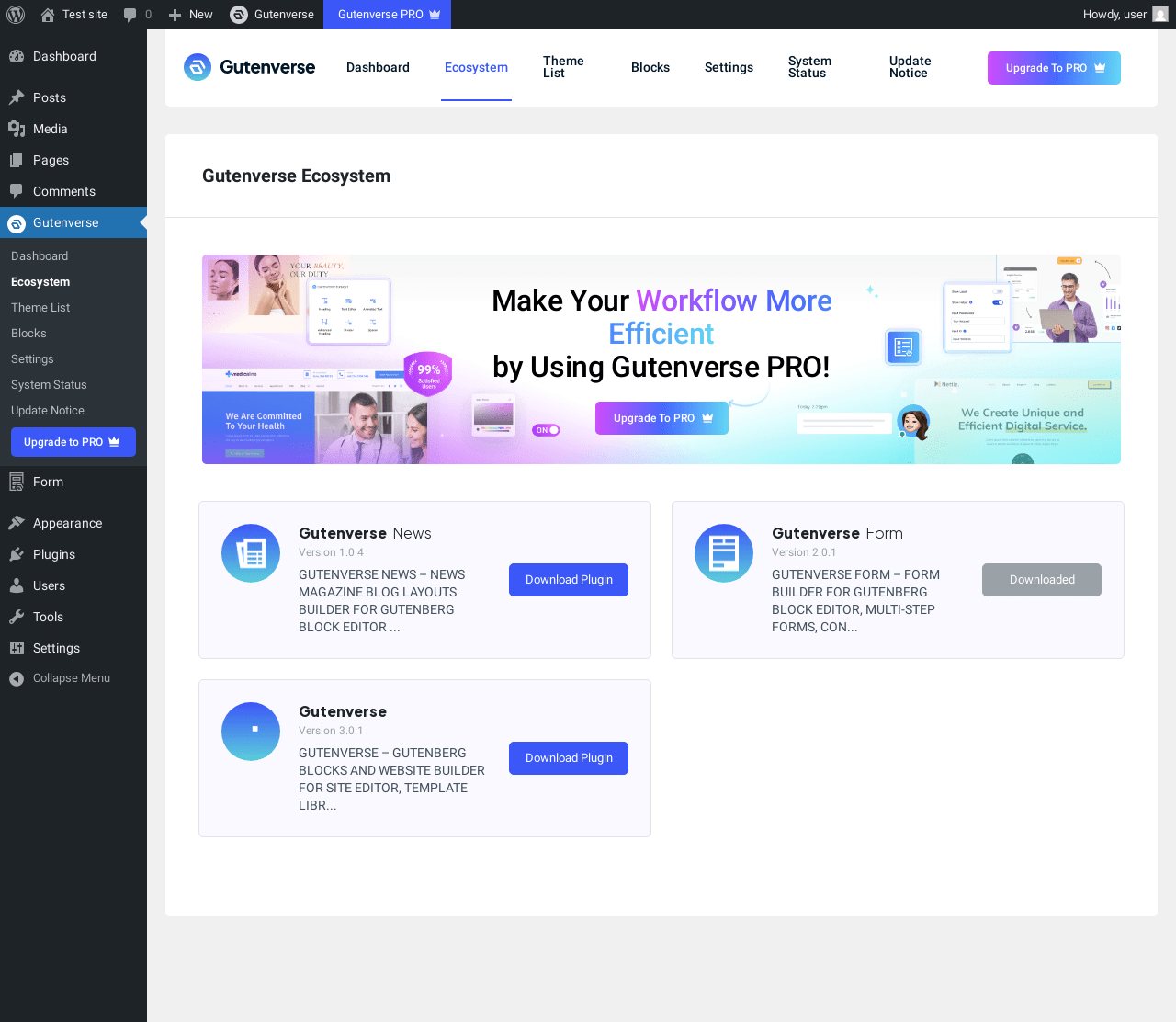The width and height of the screenshot is (1176, 1022).
Task: Open the Media menu icon in sidebar
Action: pos(17,129)
